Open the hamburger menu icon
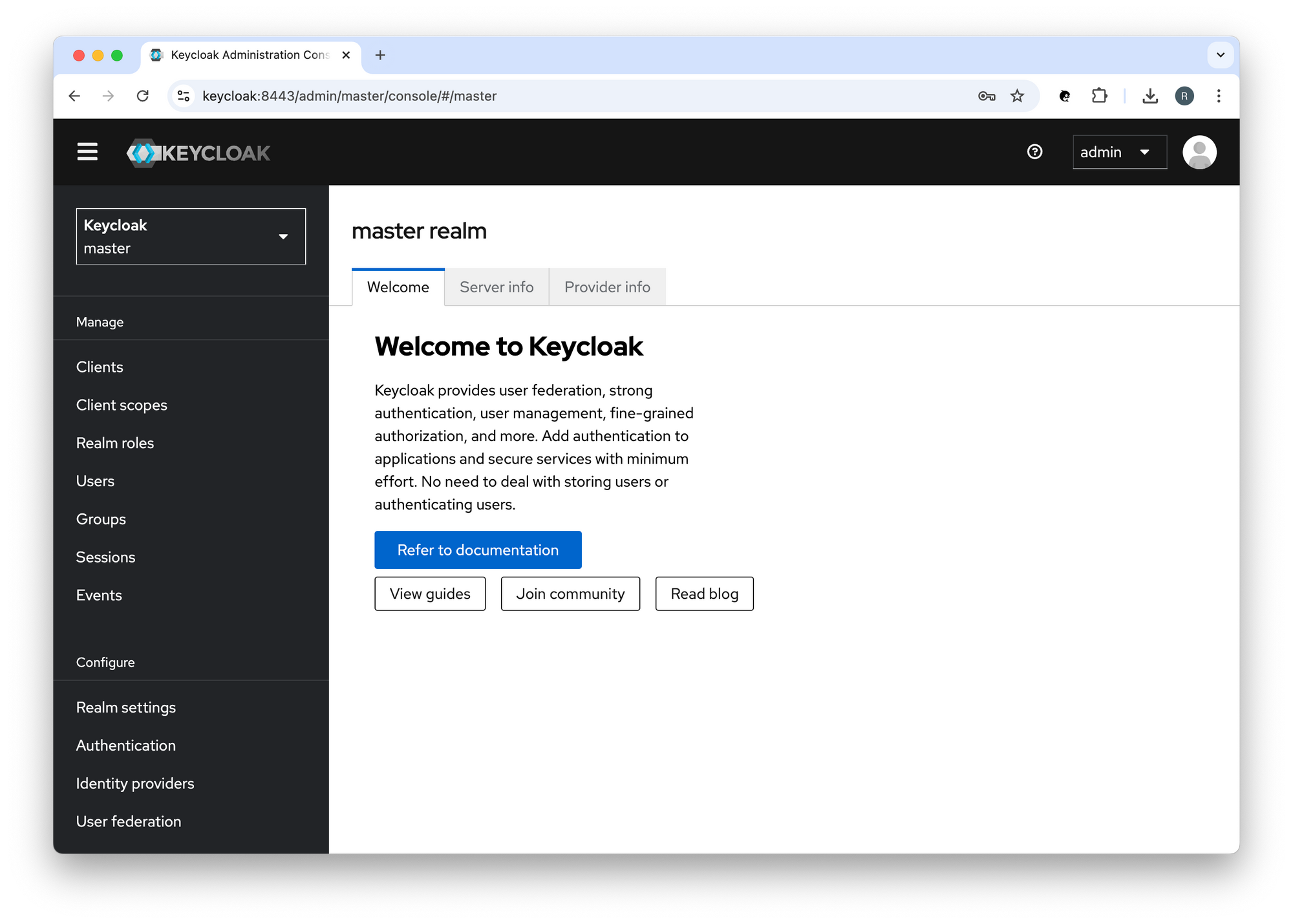The height and width of the screenshot is (924, 1293). (x=87, y=152)
